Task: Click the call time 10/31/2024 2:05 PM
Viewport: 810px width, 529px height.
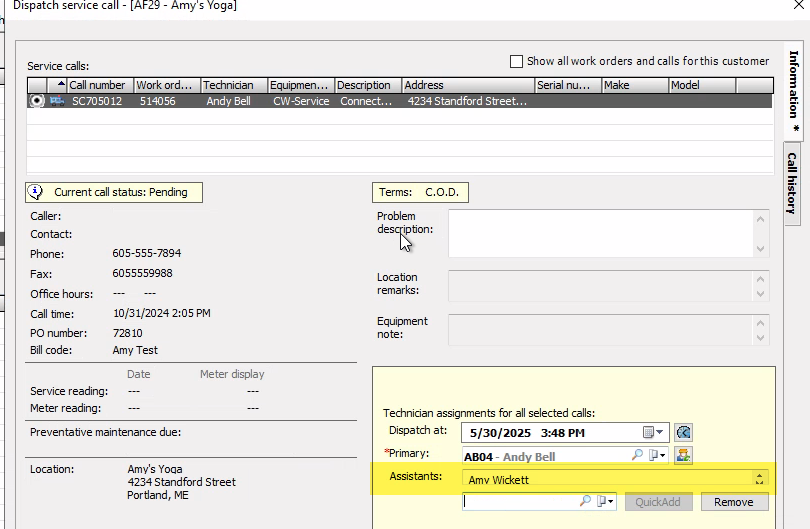Action: [162, 313]
